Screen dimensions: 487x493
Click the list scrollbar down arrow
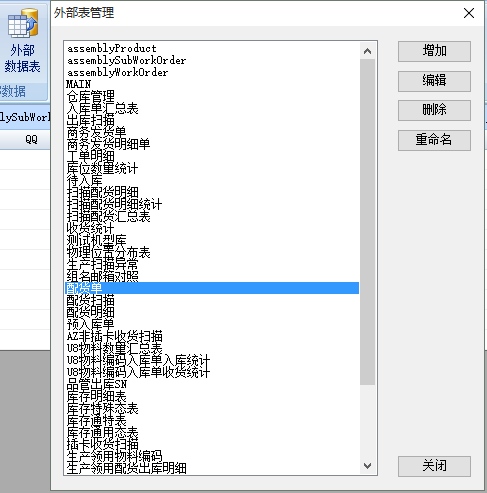pyautogui.click(x=367, y=466)
